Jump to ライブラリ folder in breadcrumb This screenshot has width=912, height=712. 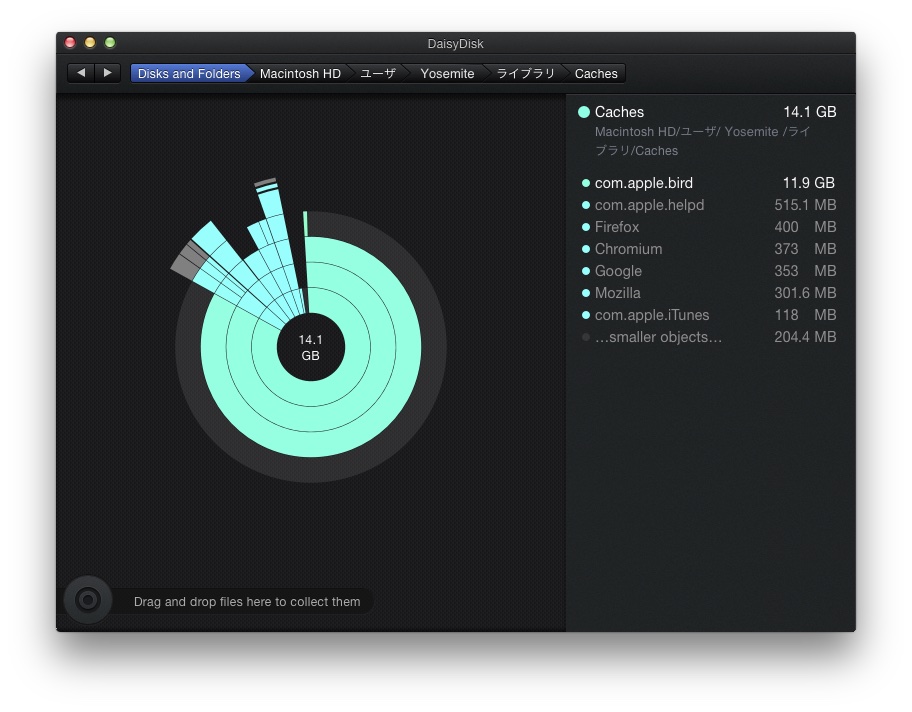(x=525, y=73)
